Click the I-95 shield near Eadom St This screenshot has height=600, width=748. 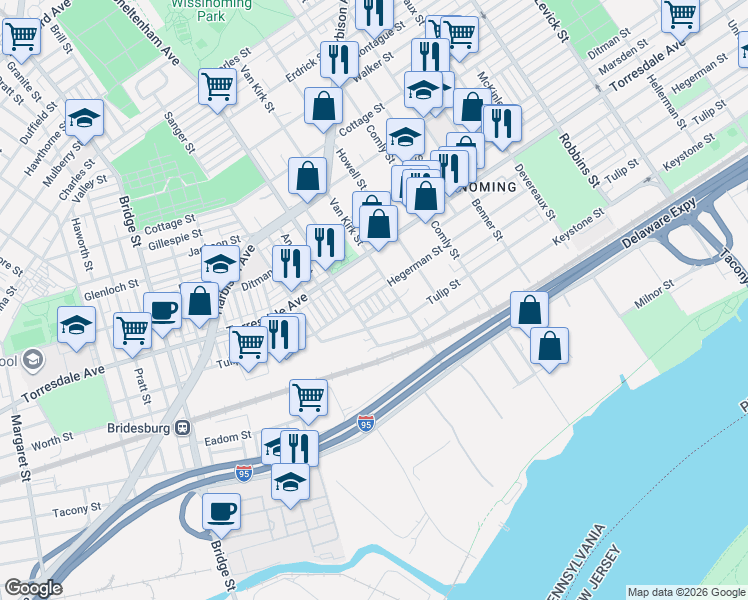(243, 474)
